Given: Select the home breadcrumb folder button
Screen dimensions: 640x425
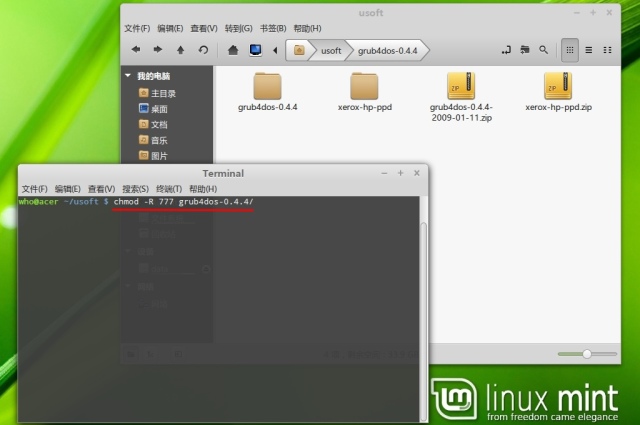Looking at the screenshot, I should click(299, 50).
